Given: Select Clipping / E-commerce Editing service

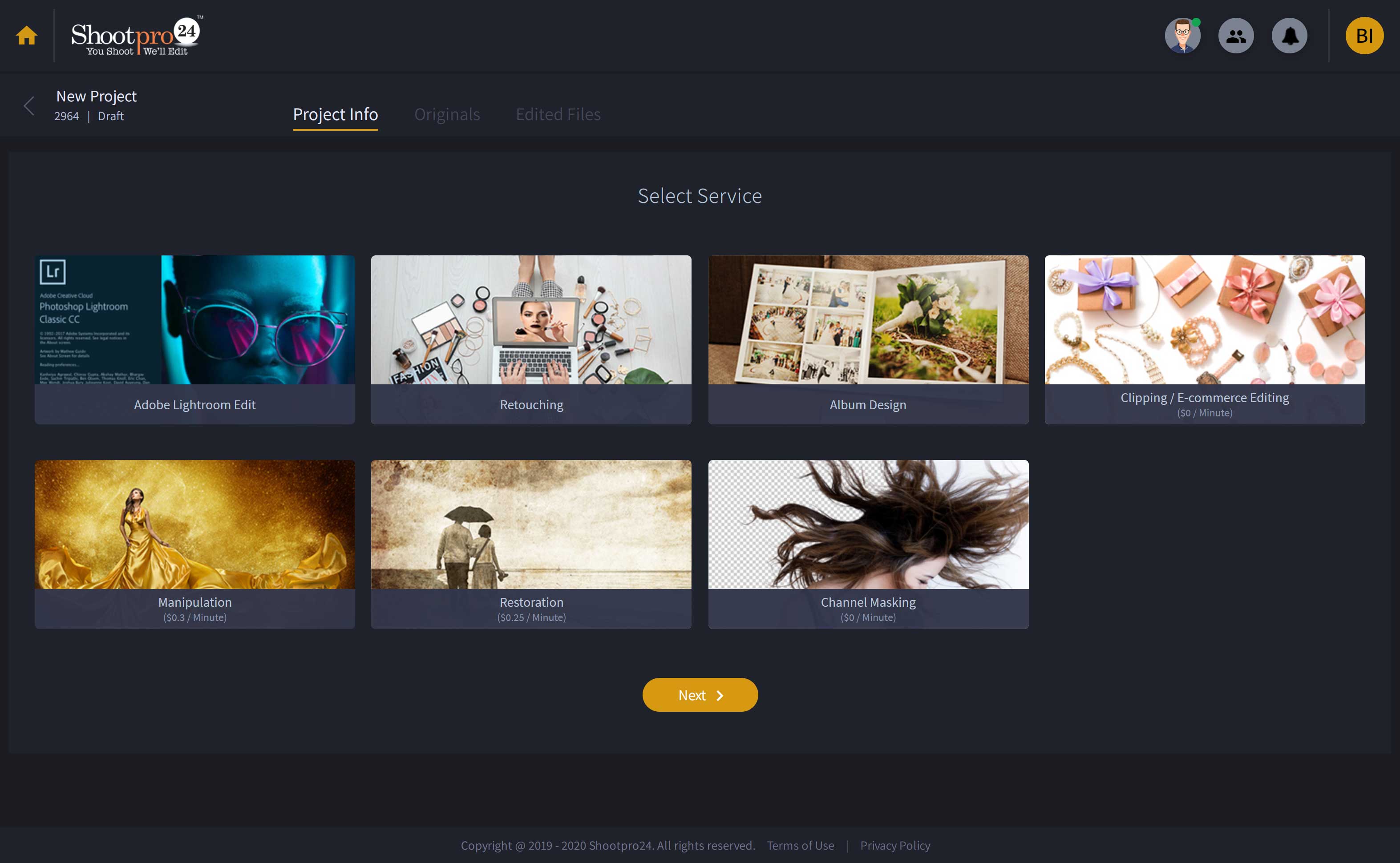Looking at the screenshot, I should [1204, 339].
